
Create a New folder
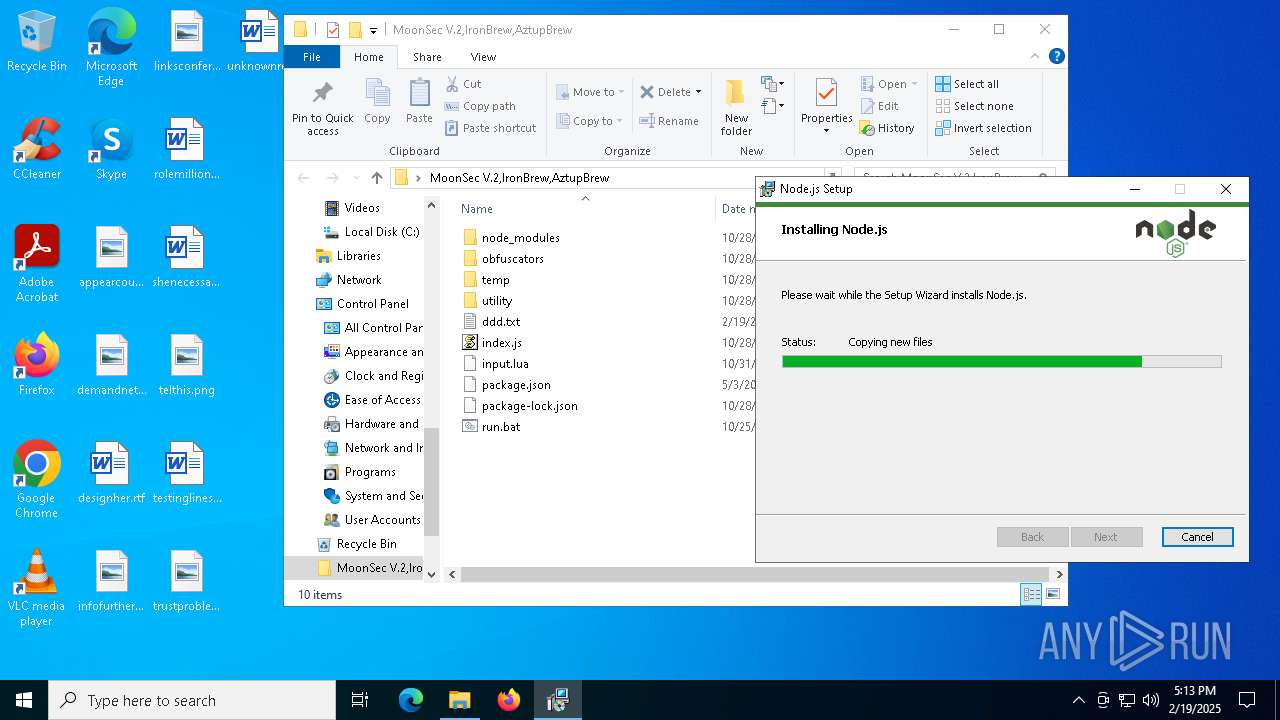[736, 108]
